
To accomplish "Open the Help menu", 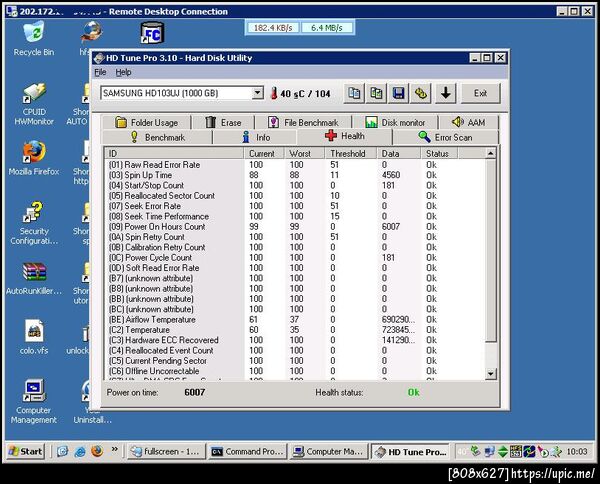I will coord(123,72).
